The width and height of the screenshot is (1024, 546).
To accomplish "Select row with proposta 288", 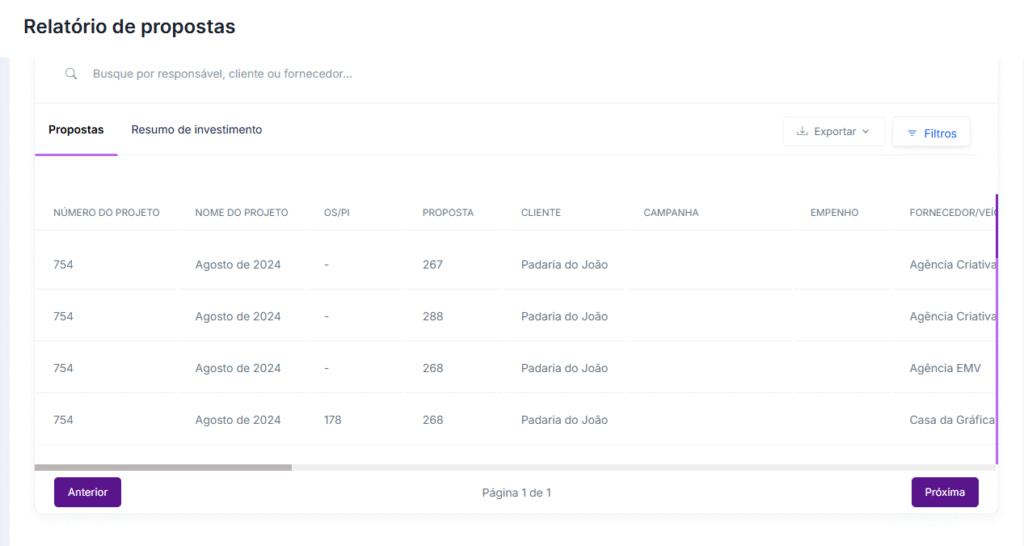I will pyautogui.click(x=432, y=317).
